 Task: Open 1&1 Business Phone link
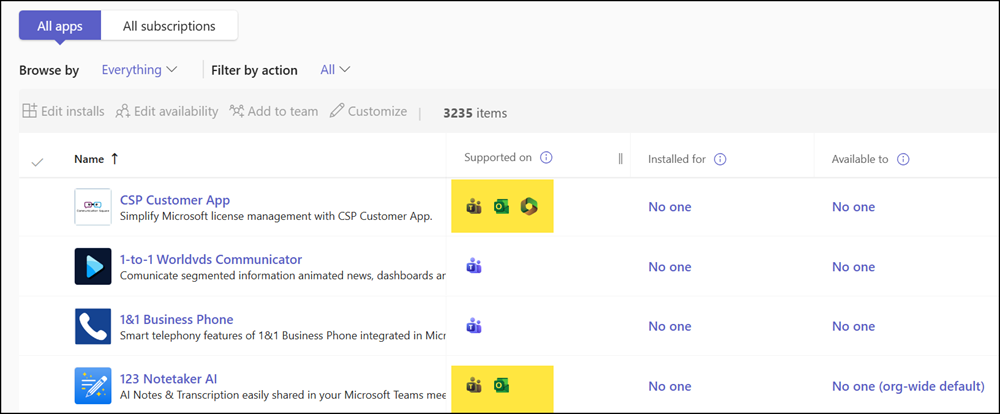177,320
